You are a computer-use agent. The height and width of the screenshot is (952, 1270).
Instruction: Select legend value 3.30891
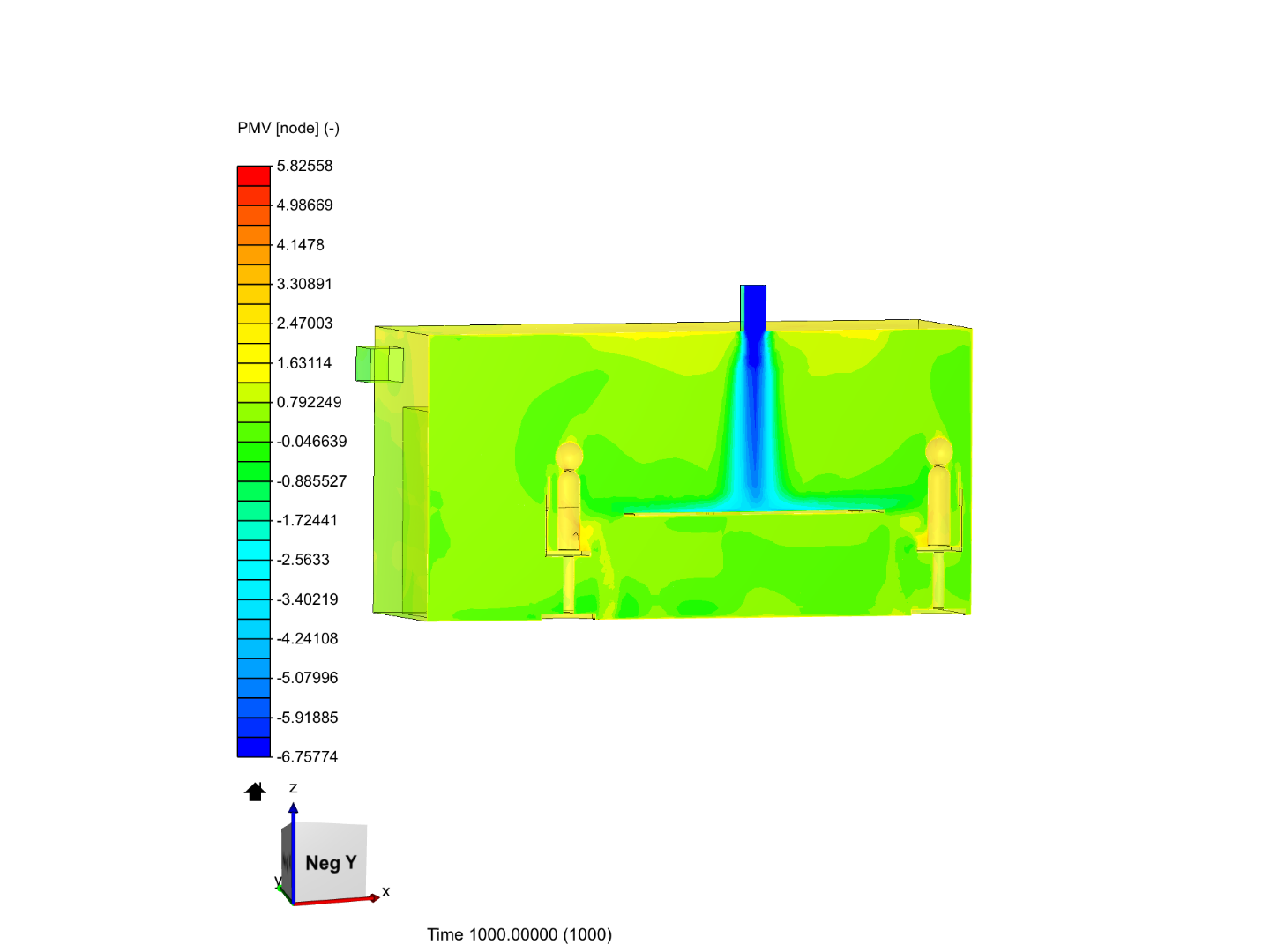(304, 284)
